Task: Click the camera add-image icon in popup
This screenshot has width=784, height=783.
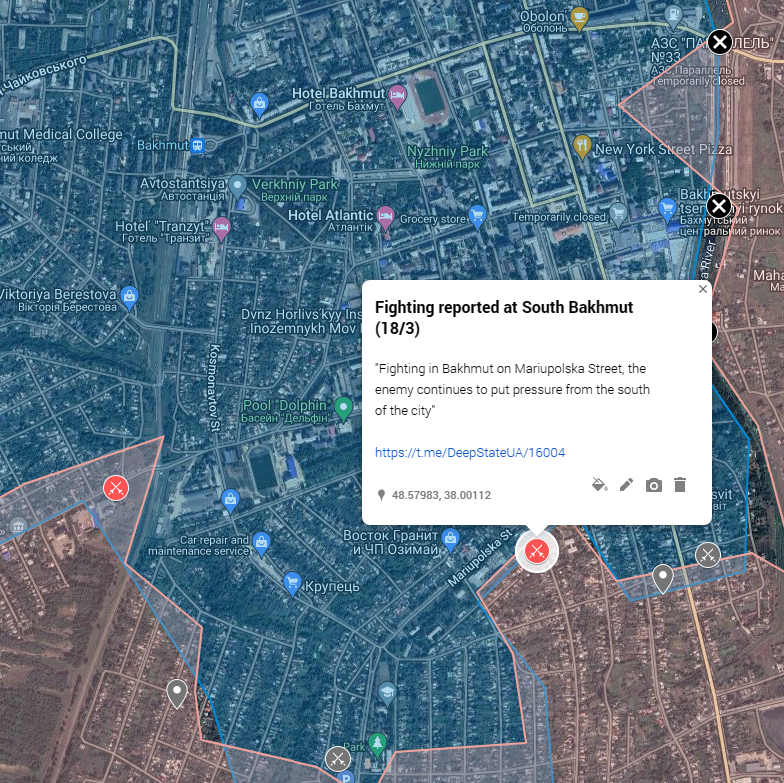Action: [x=654, y=485]
